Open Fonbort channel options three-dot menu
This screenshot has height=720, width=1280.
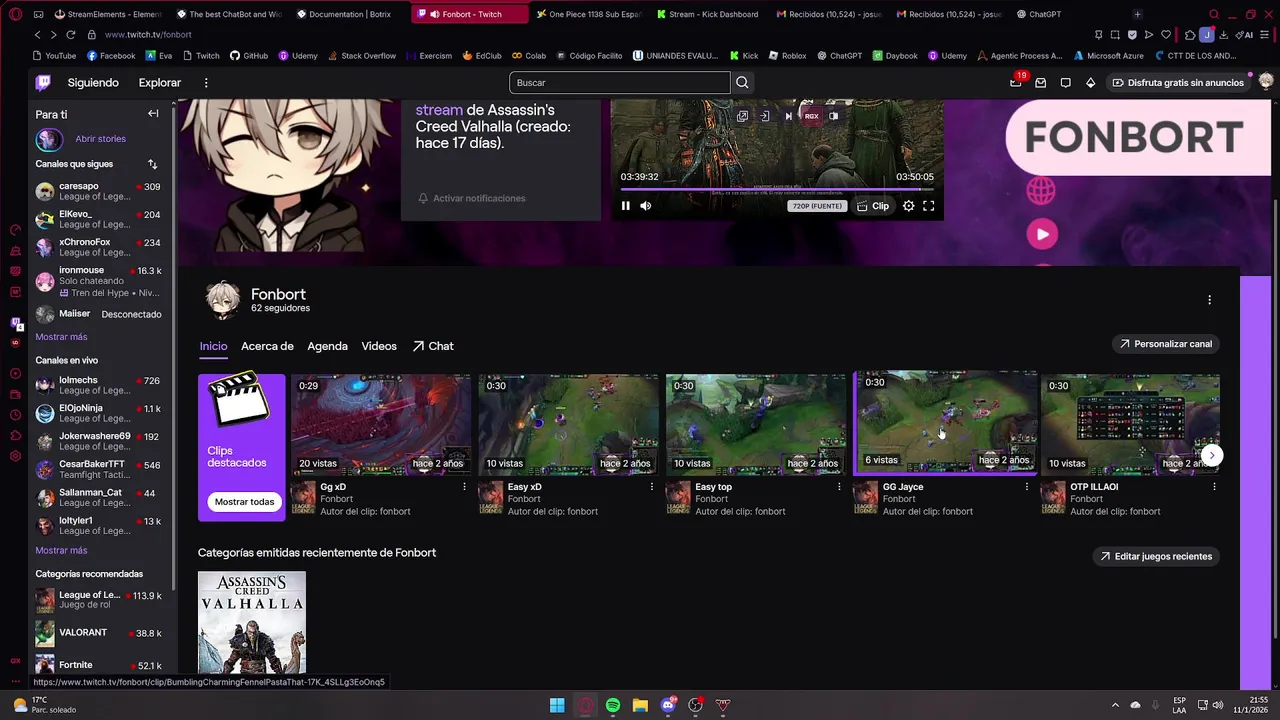point(1209,300)
